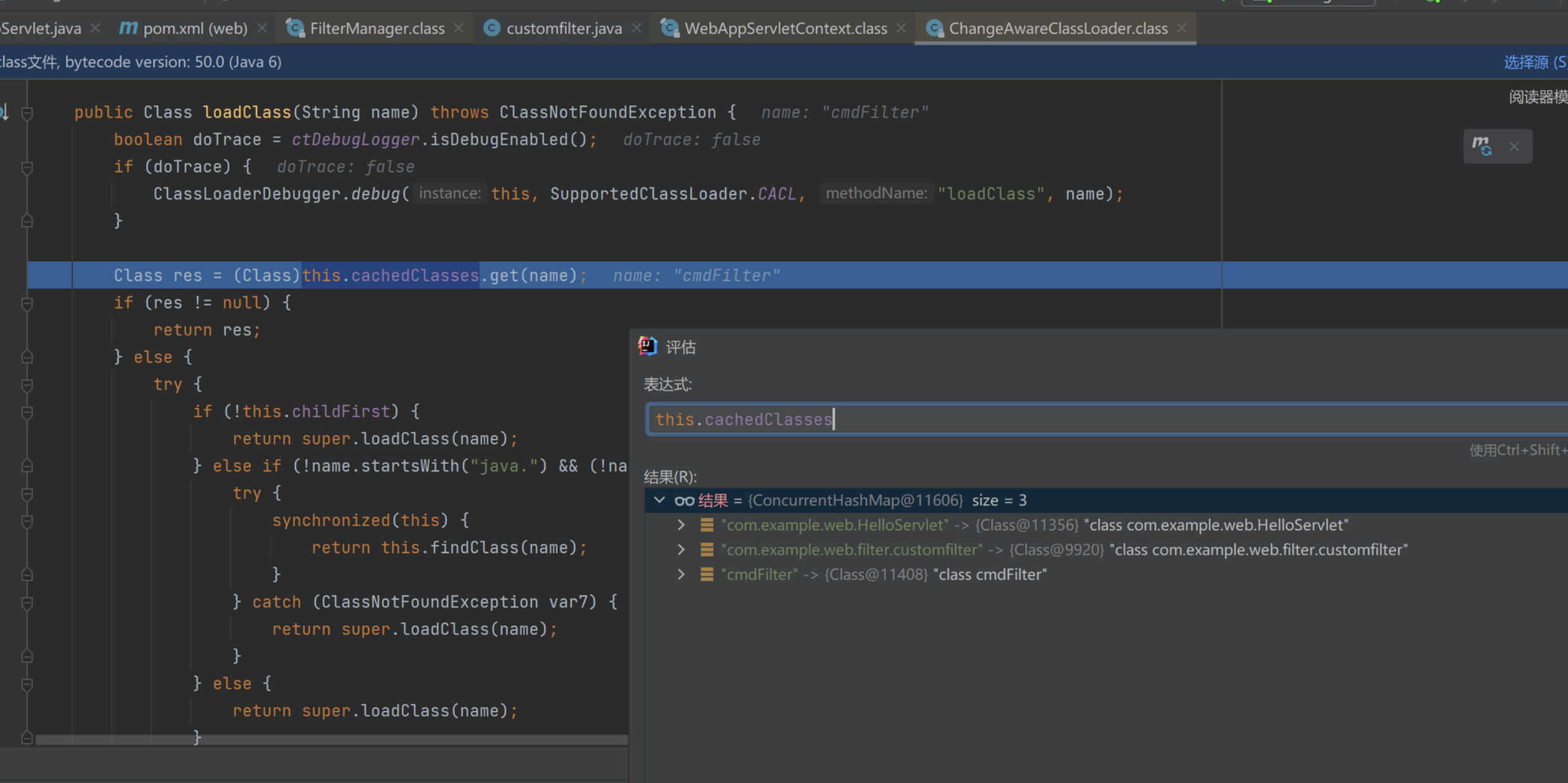Collapse the result ConcurrentHashMap node

[x=659, y=500]
